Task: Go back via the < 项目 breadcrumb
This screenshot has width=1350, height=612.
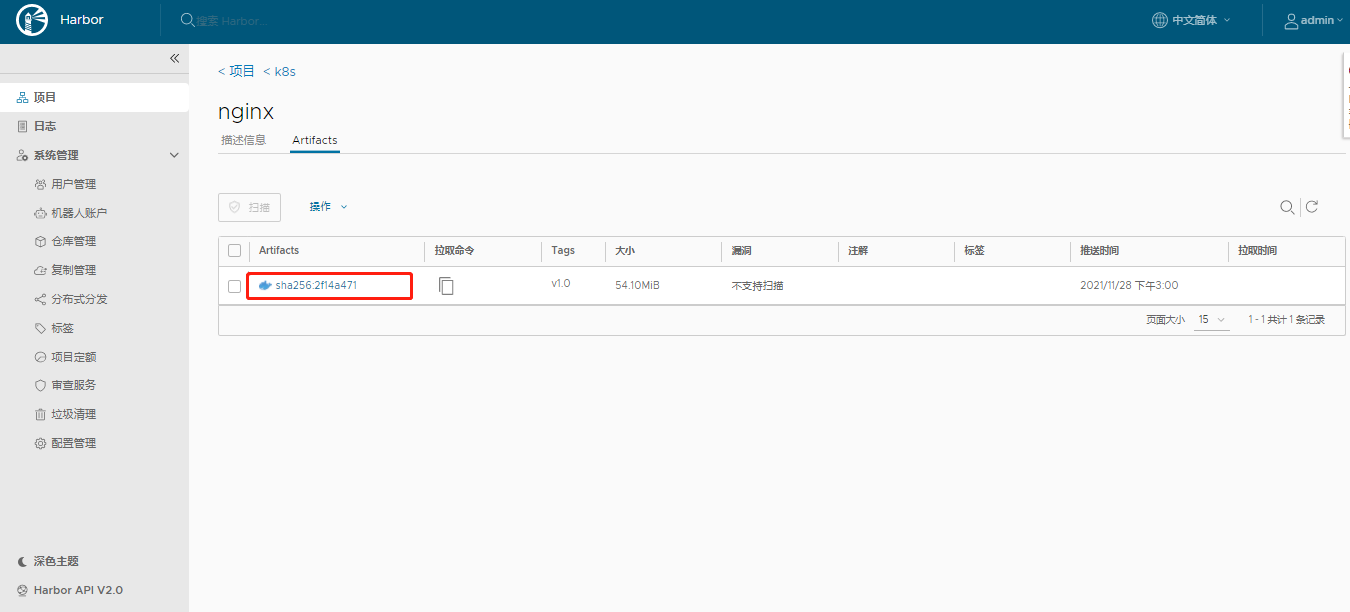Action: [x=236, y=71]
